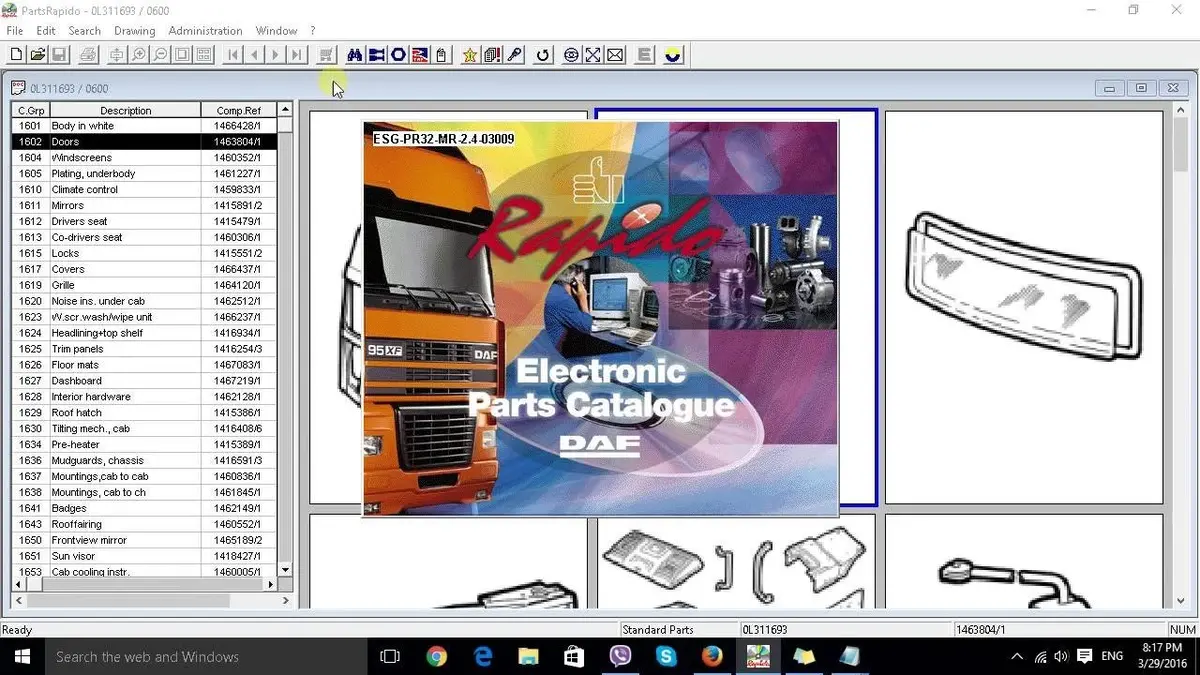This screenshot has height=675, width=1200.
Task: Select the brackets and handles drawing thumbnail
Action: [x=736, y=561]
